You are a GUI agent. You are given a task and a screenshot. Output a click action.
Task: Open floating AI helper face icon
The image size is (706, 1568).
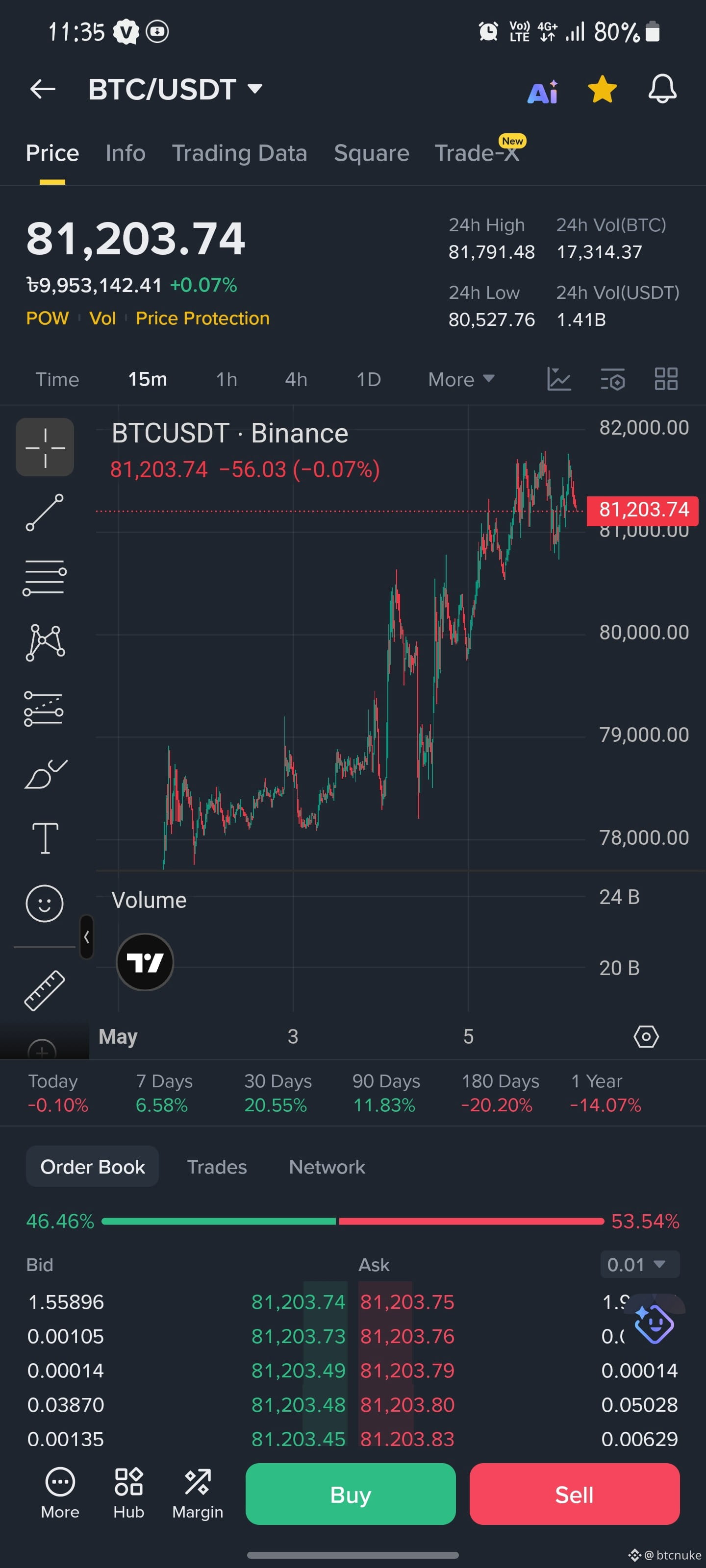tap(654, 1324)
